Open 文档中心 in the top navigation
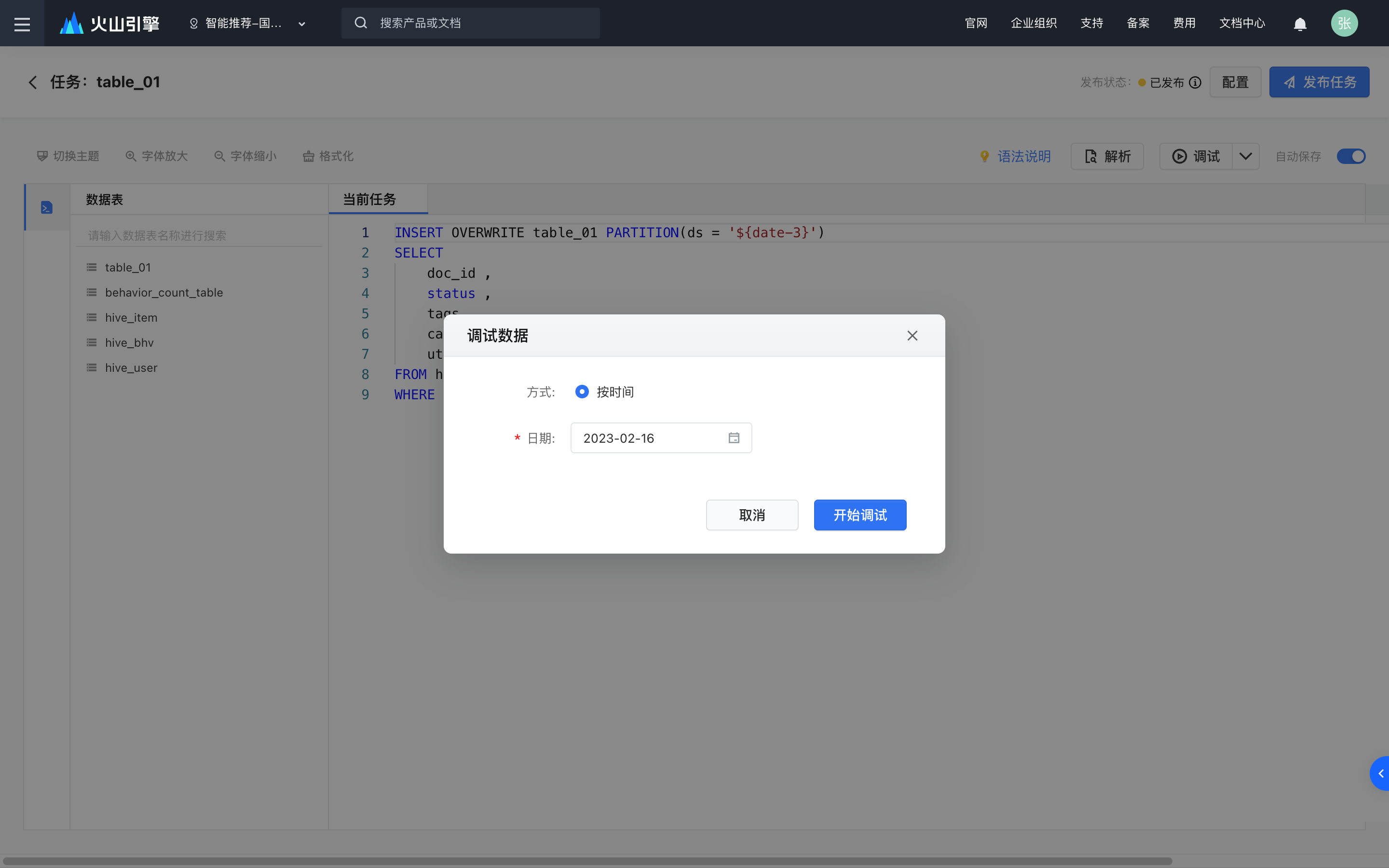The image size is (1389, 868). tap(1242, 23)
